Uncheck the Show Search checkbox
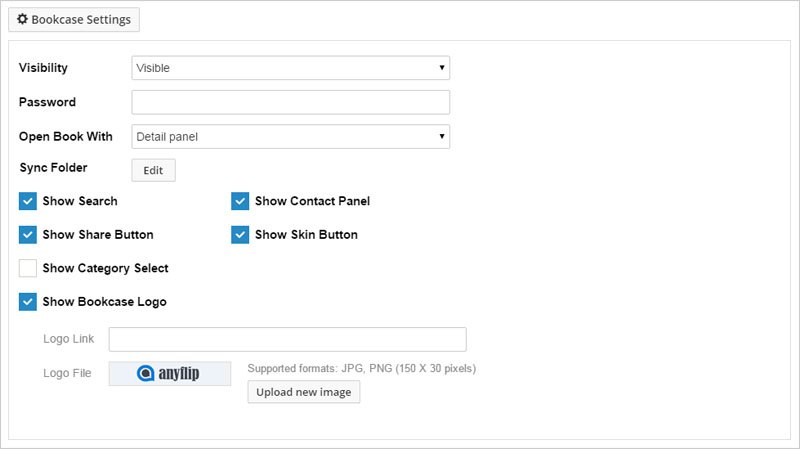 click(x=28, y=201)
